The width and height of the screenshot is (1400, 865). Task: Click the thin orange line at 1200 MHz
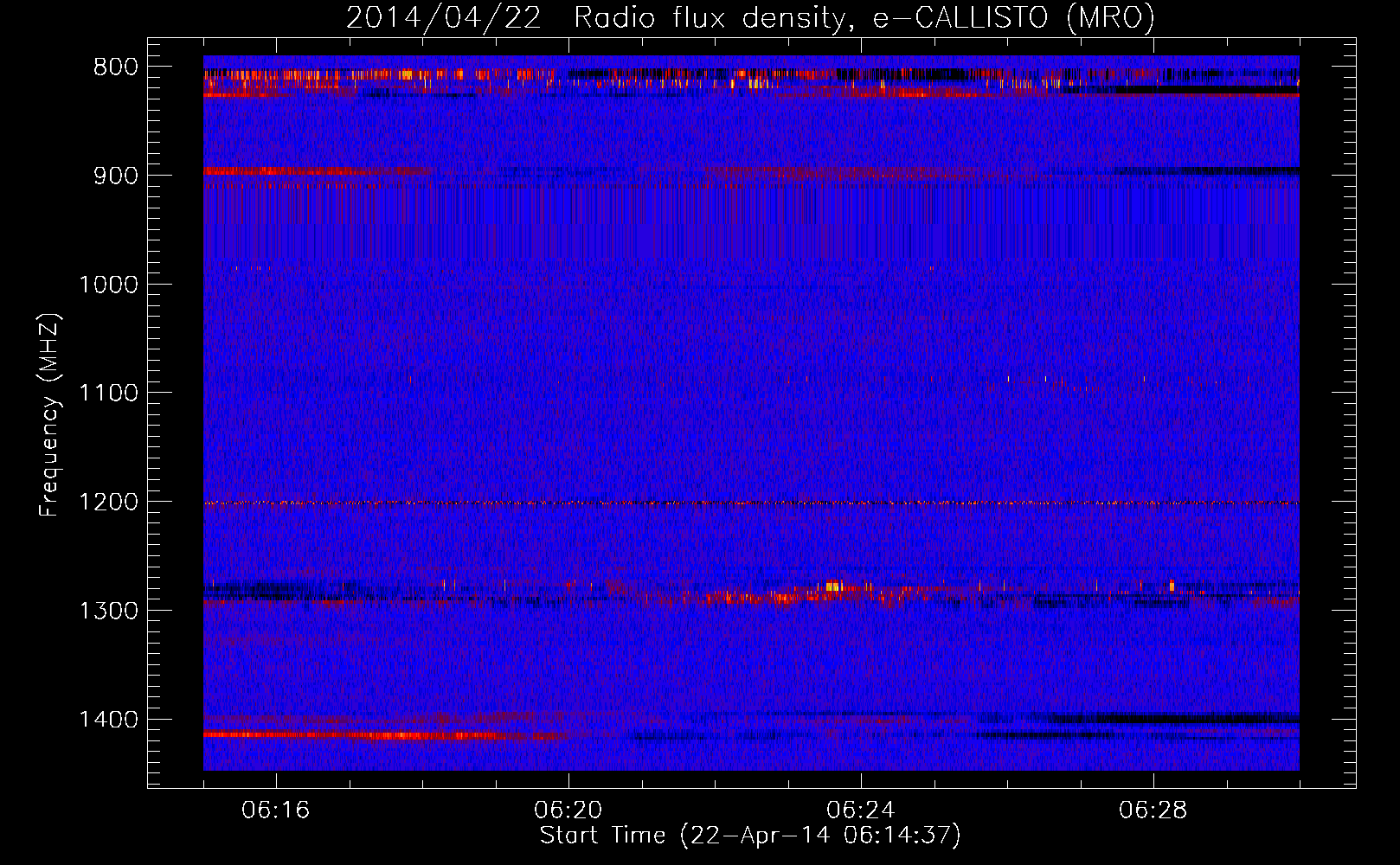(751, 503)
